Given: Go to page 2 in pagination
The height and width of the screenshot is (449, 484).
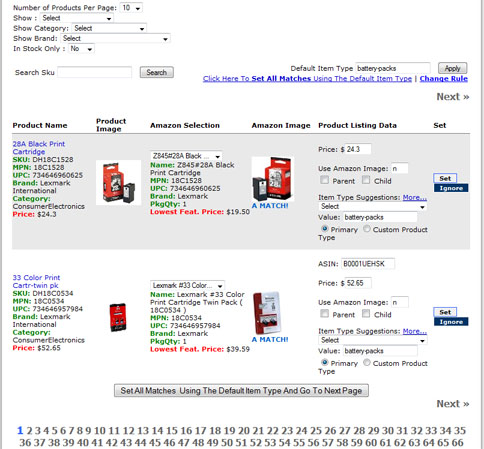Looking at the screenshot, I should pyautogui.click(x=29, y=431).
